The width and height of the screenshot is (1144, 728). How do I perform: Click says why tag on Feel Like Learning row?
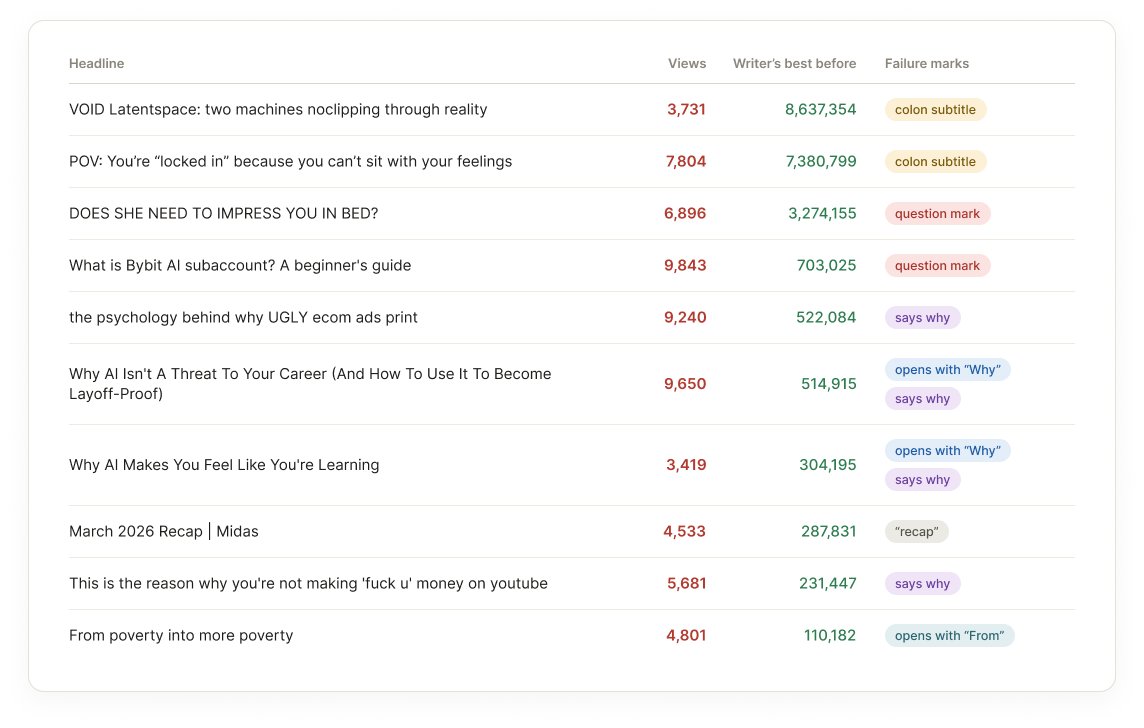click(922, 479)
